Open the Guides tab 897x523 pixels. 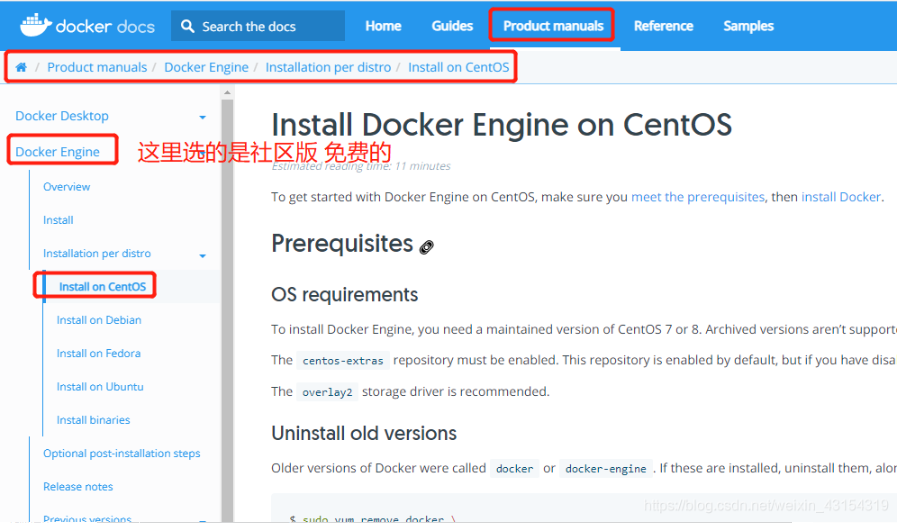click(x=452, y=26)
